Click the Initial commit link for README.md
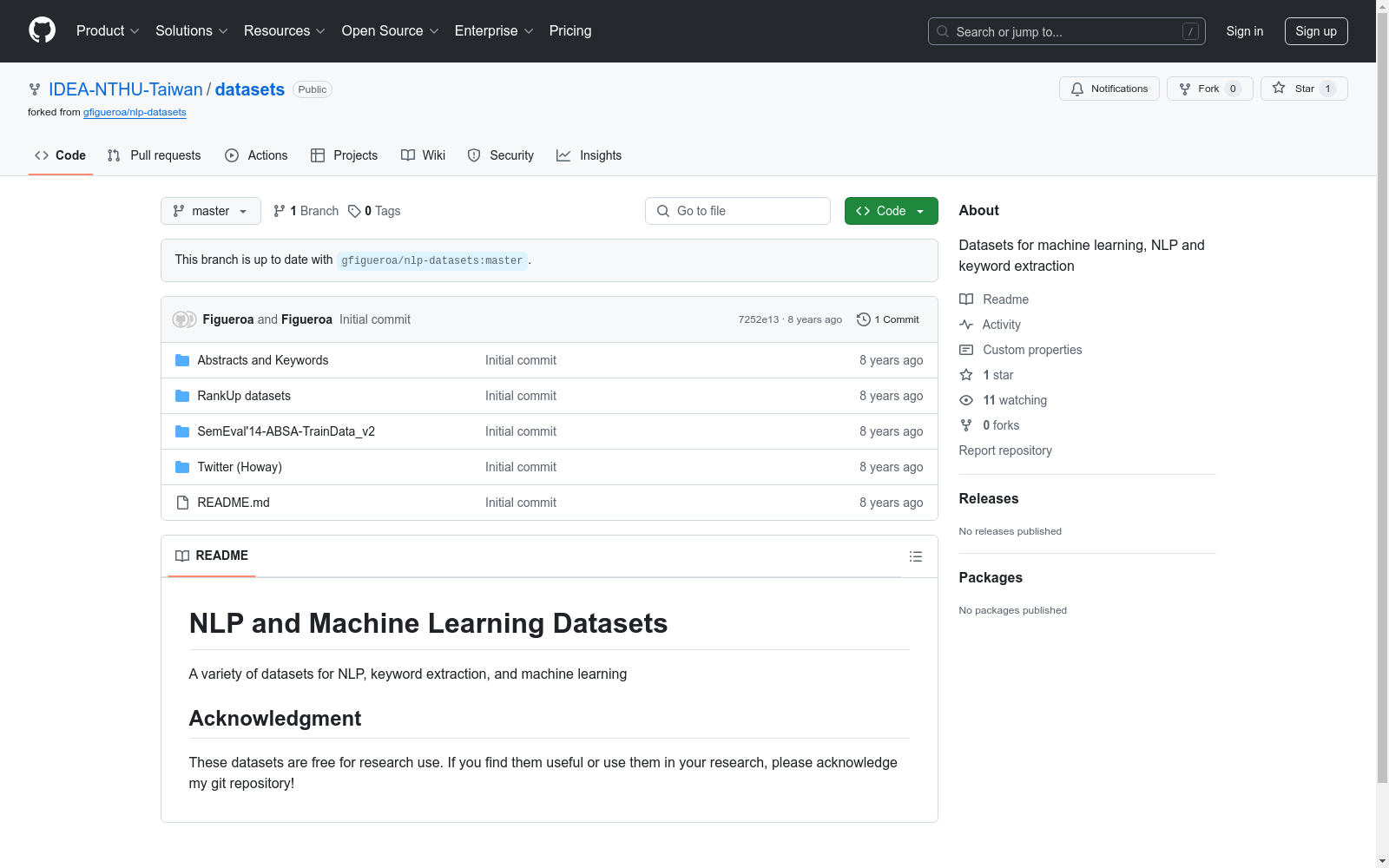 point(521,503)
